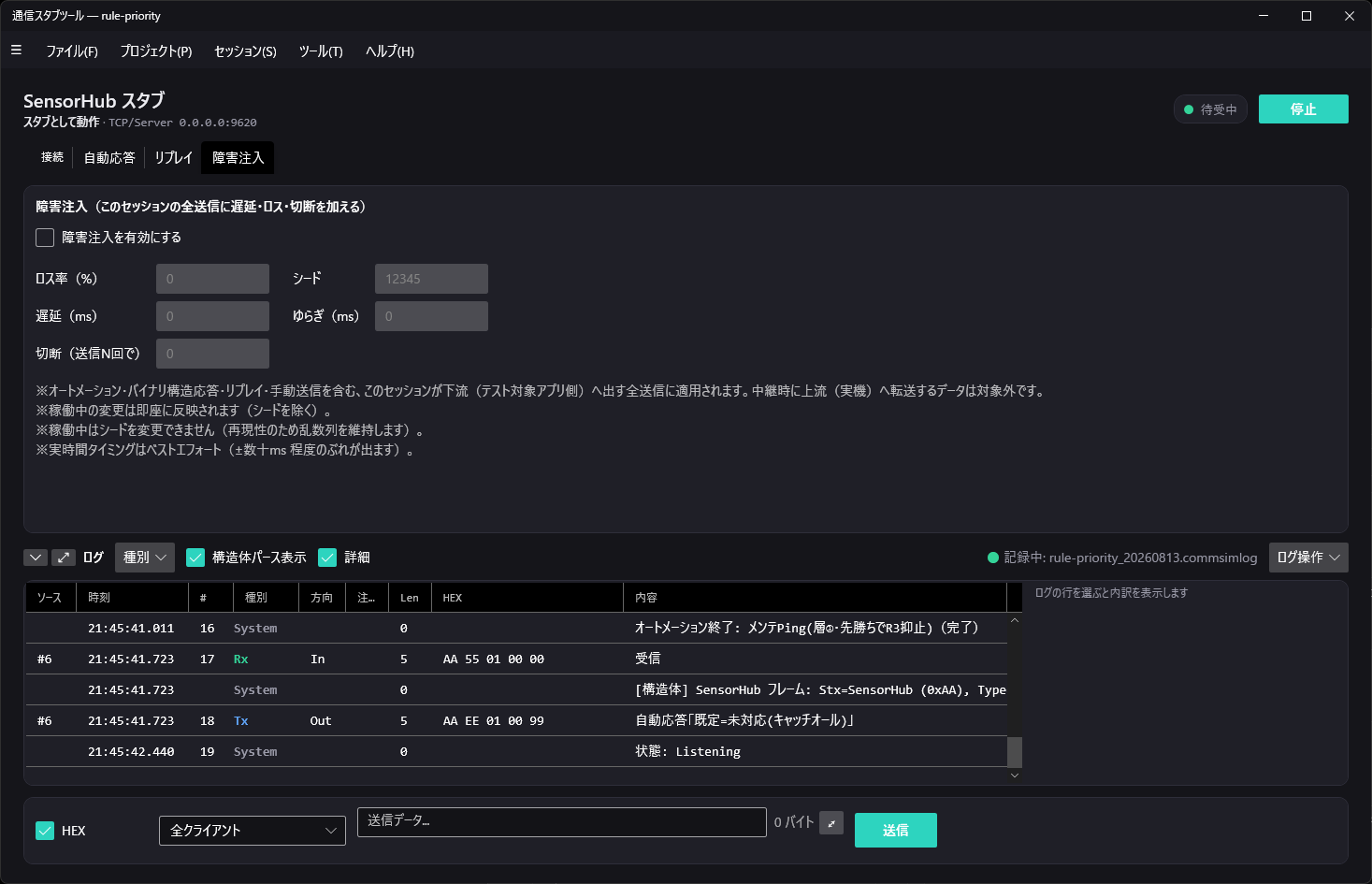Image resolution: width=1372 pixels, height=884 pixels.
Task: Select the Tx log row number 18
Action: coord(516,720)
